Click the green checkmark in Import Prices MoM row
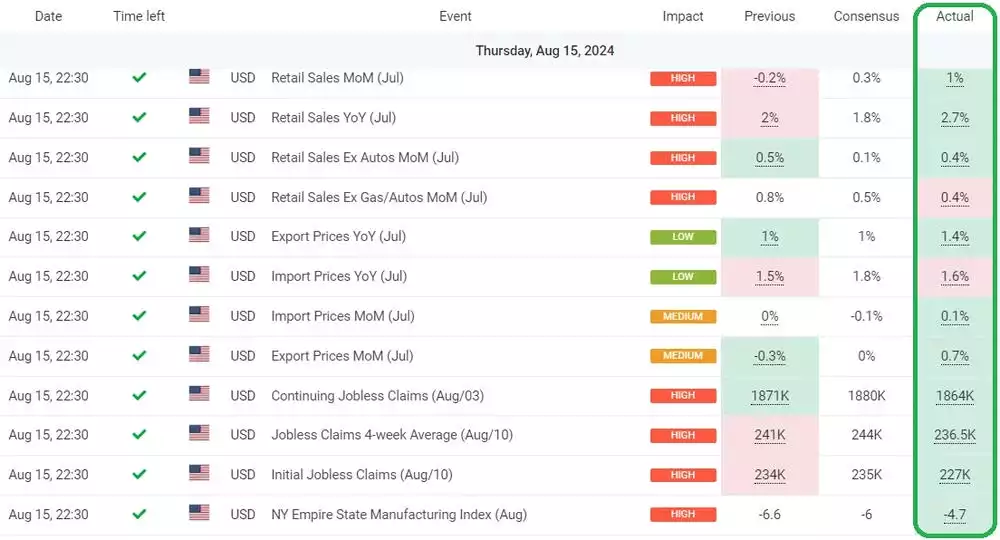This screenshot has width=1000, height=540. click(x=139, y=316)
